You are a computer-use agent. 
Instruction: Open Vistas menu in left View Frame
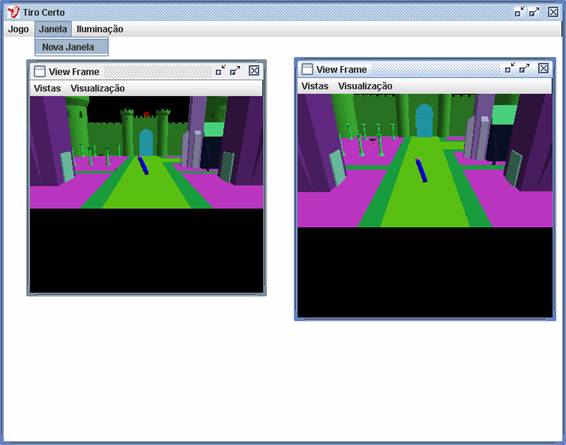click(47, 88)
